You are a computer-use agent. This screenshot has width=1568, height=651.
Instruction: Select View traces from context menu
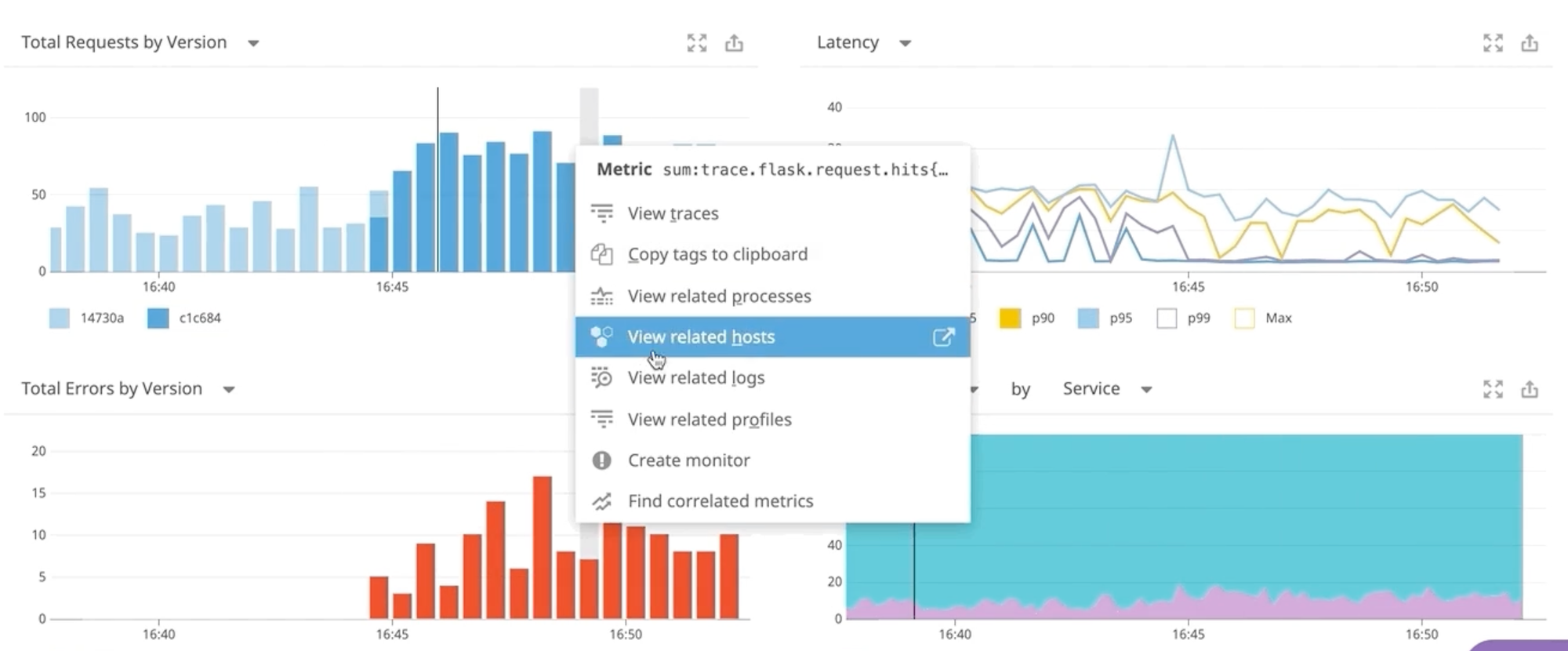coord(673,213)
